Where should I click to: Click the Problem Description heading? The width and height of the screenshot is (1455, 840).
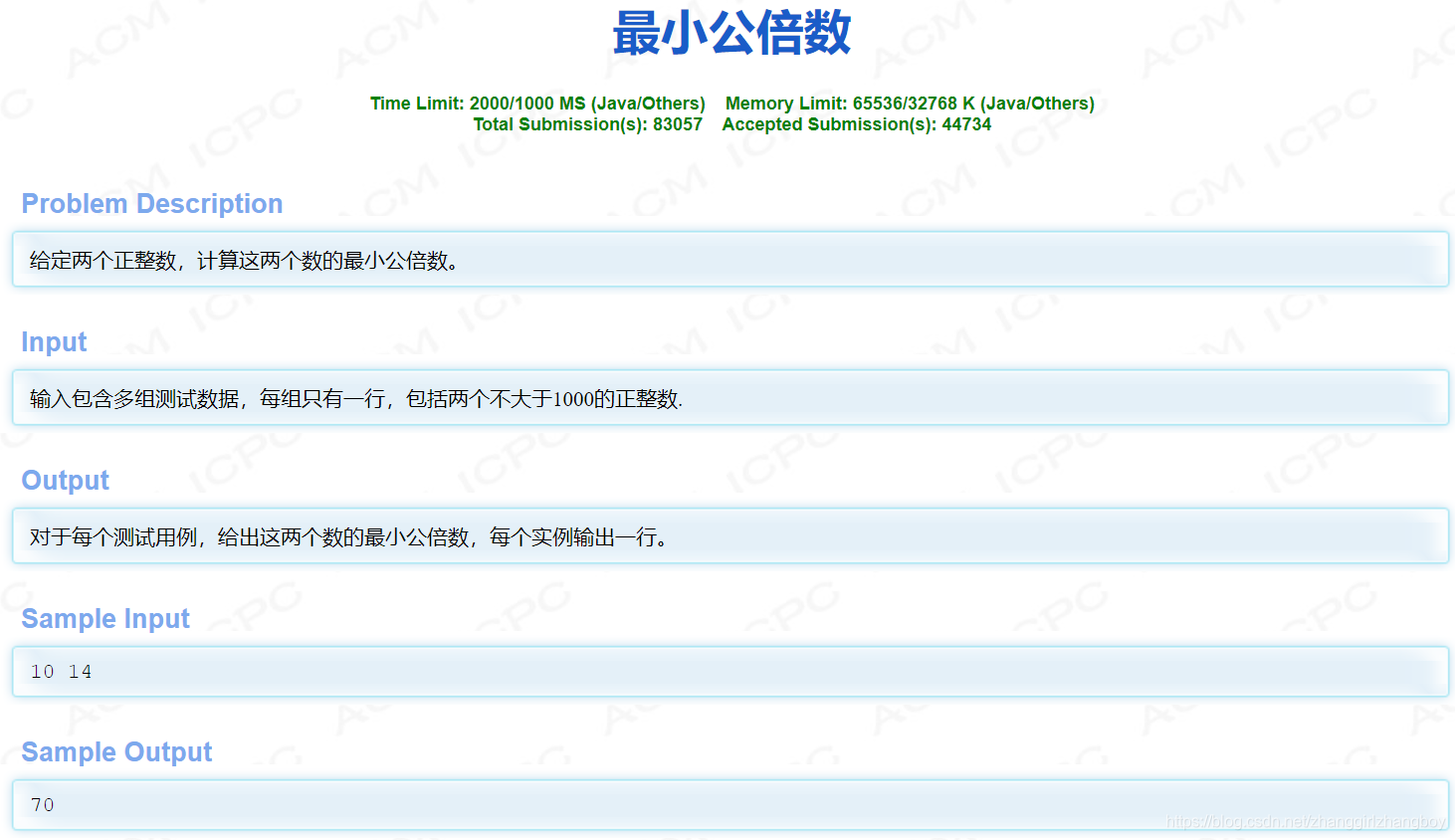pos(152,204)
